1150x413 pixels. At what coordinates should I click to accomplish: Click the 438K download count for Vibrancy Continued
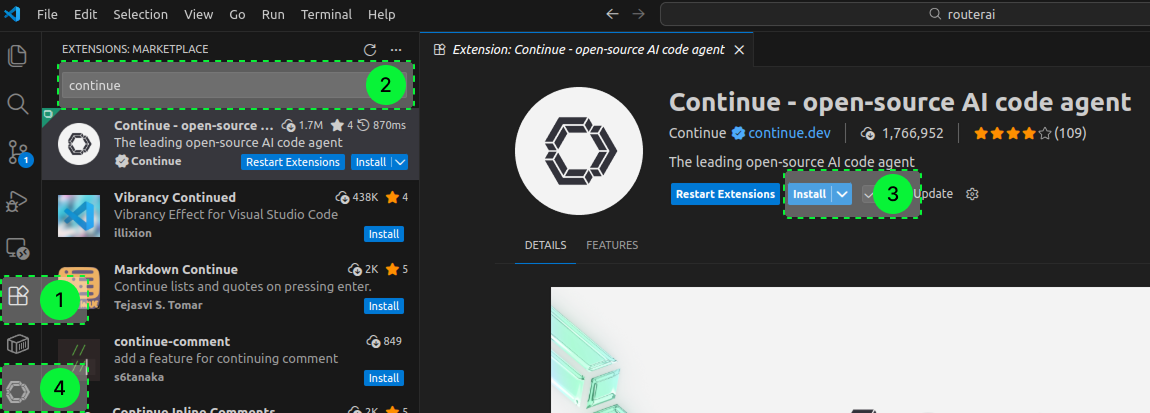(x=357, y=197)
